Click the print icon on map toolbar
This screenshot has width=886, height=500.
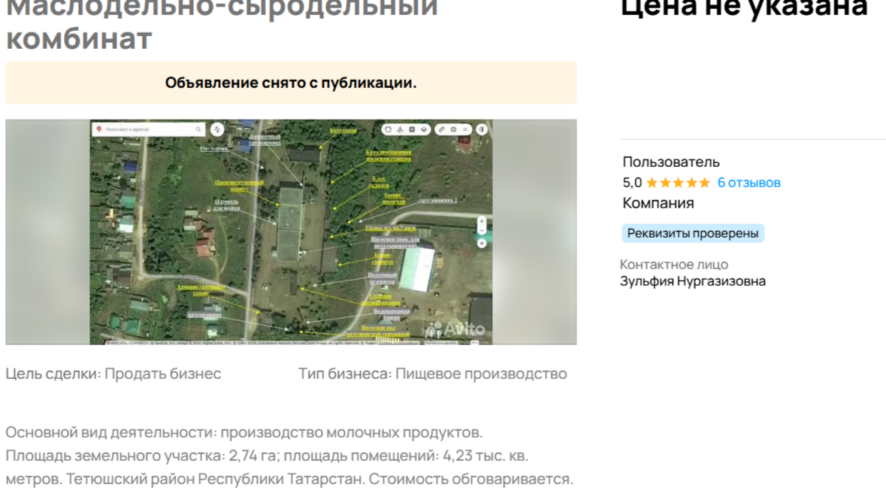tap(453, 129)
